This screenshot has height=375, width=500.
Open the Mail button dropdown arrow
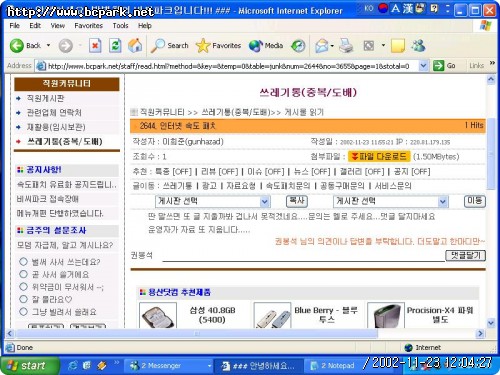point(332,46)
